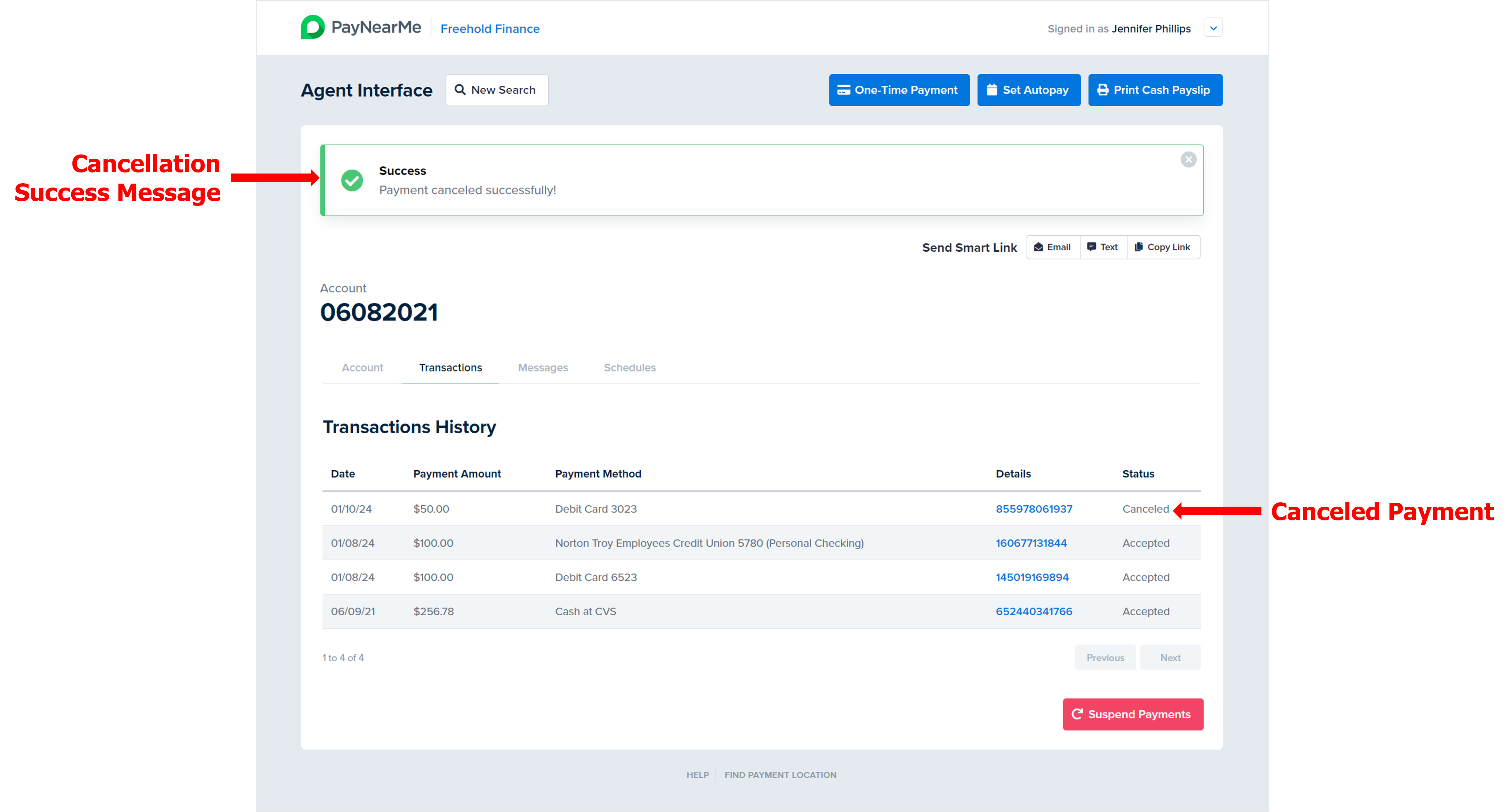Viewport: 1512px width, 812px height.
Task: Send Smart Link via Email
Action: pos(1052,247)
